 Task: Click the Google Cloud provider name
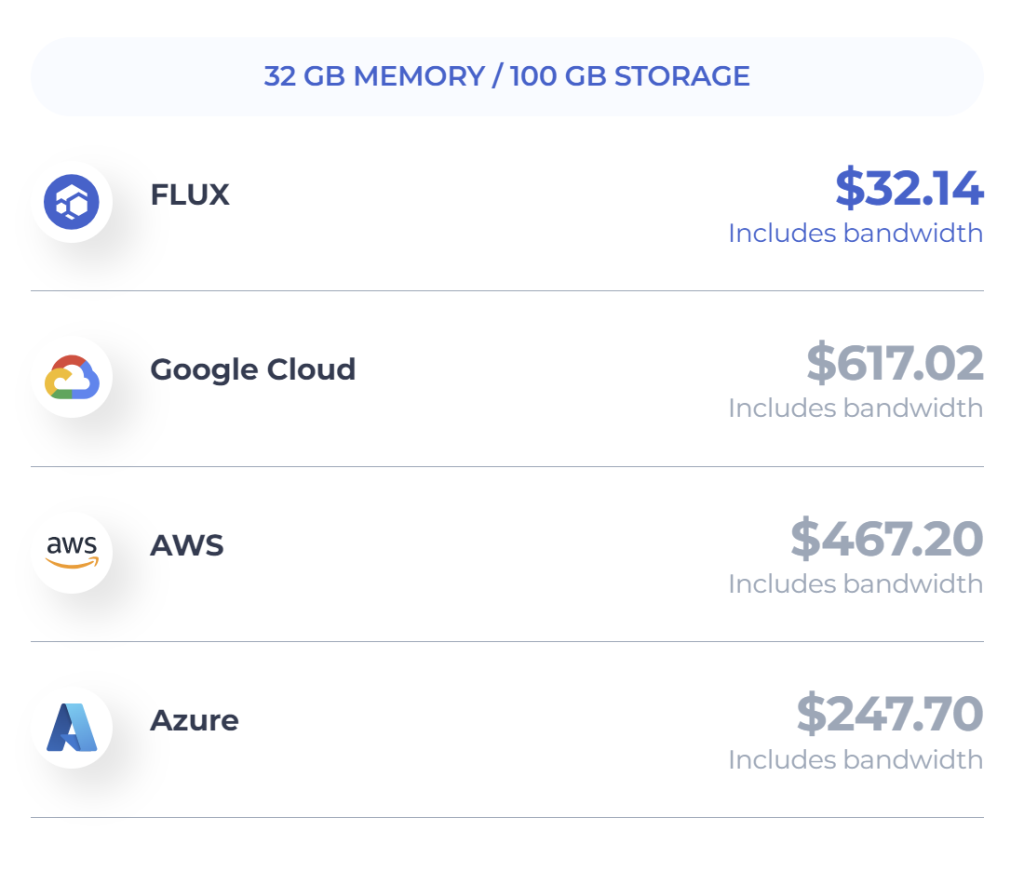click(x=253, y=370)
